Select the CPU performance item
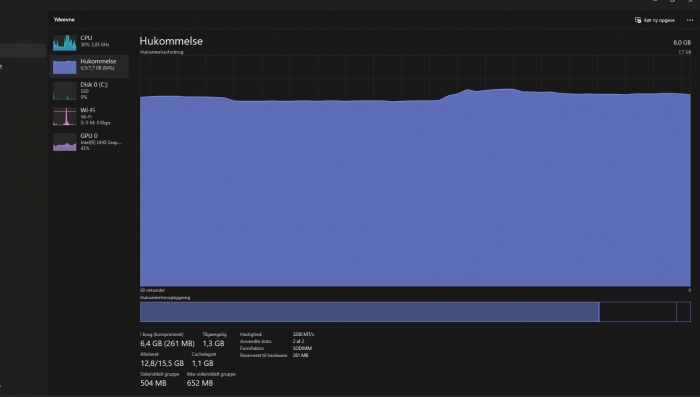The width and height of the screenshot is (700, 397). pos(89,43)
